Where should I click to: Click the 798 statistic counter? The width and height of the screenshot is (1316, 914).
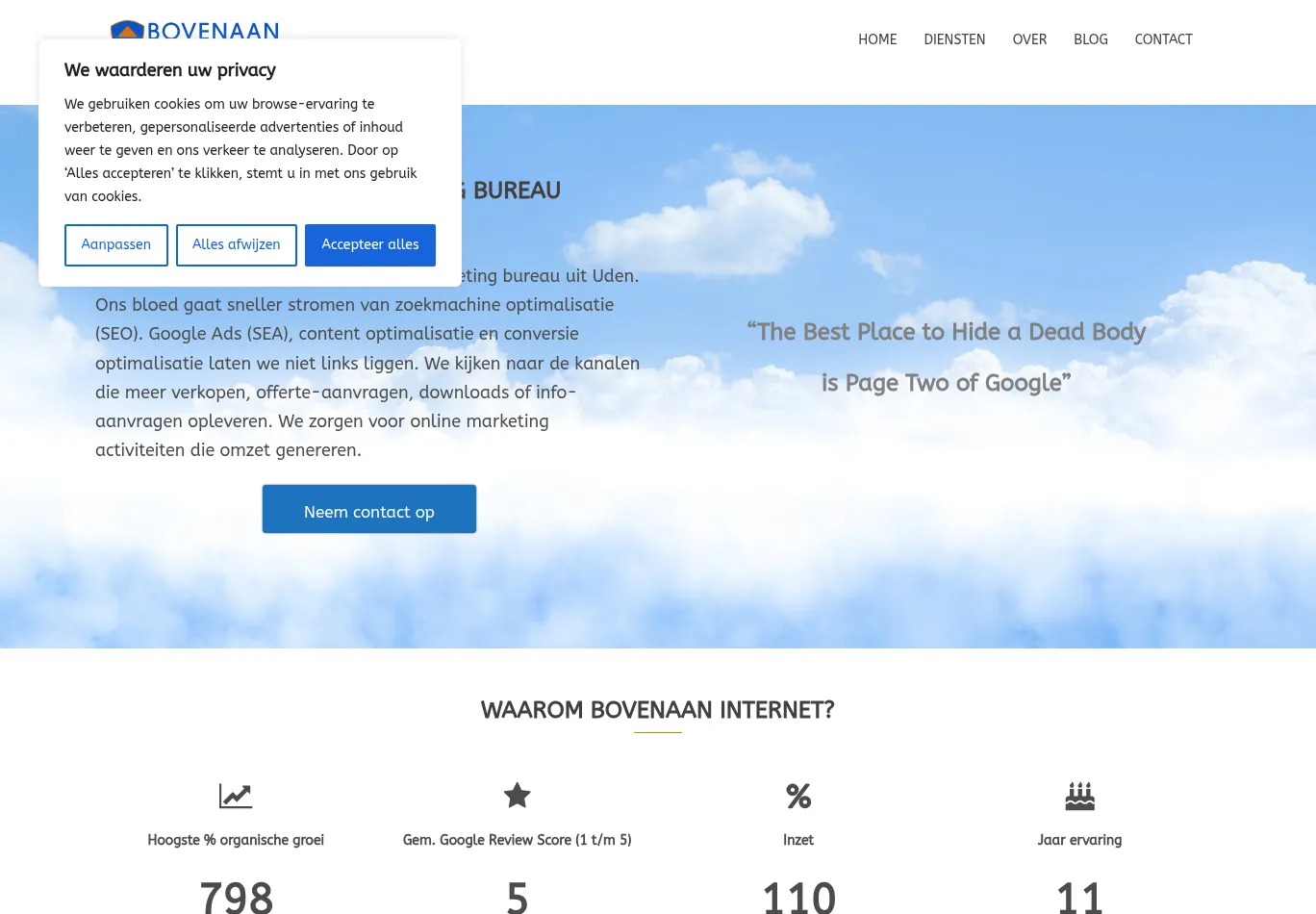(236, 895)
